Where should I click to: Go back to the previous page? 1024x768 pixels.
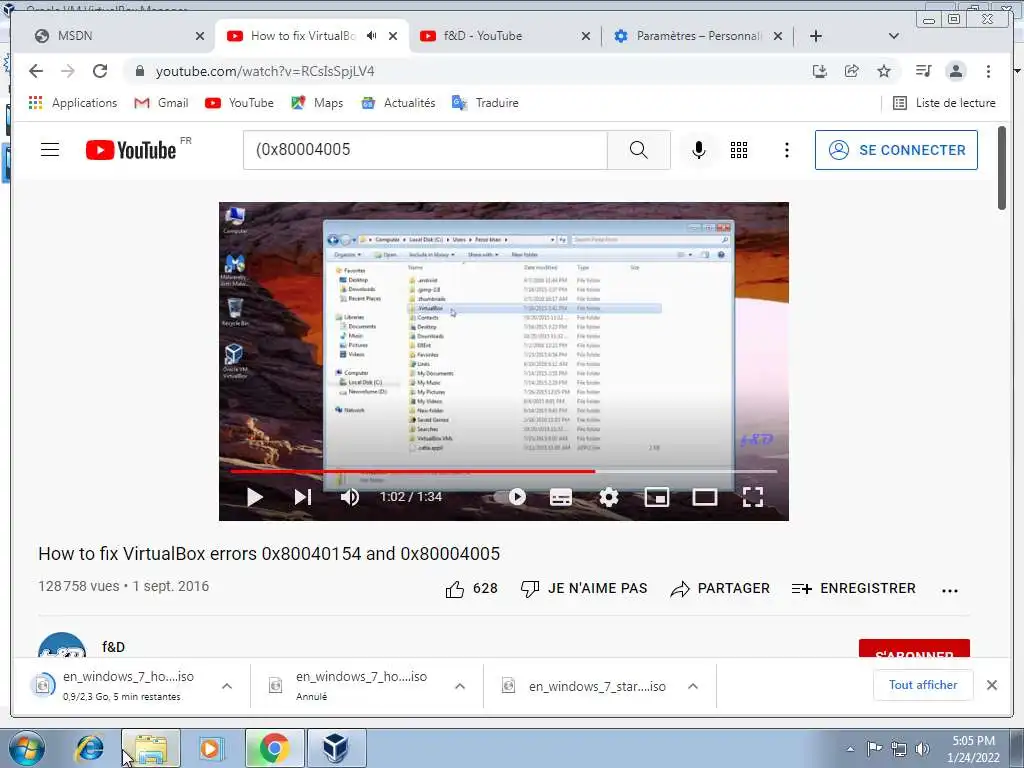pos(36,71)
